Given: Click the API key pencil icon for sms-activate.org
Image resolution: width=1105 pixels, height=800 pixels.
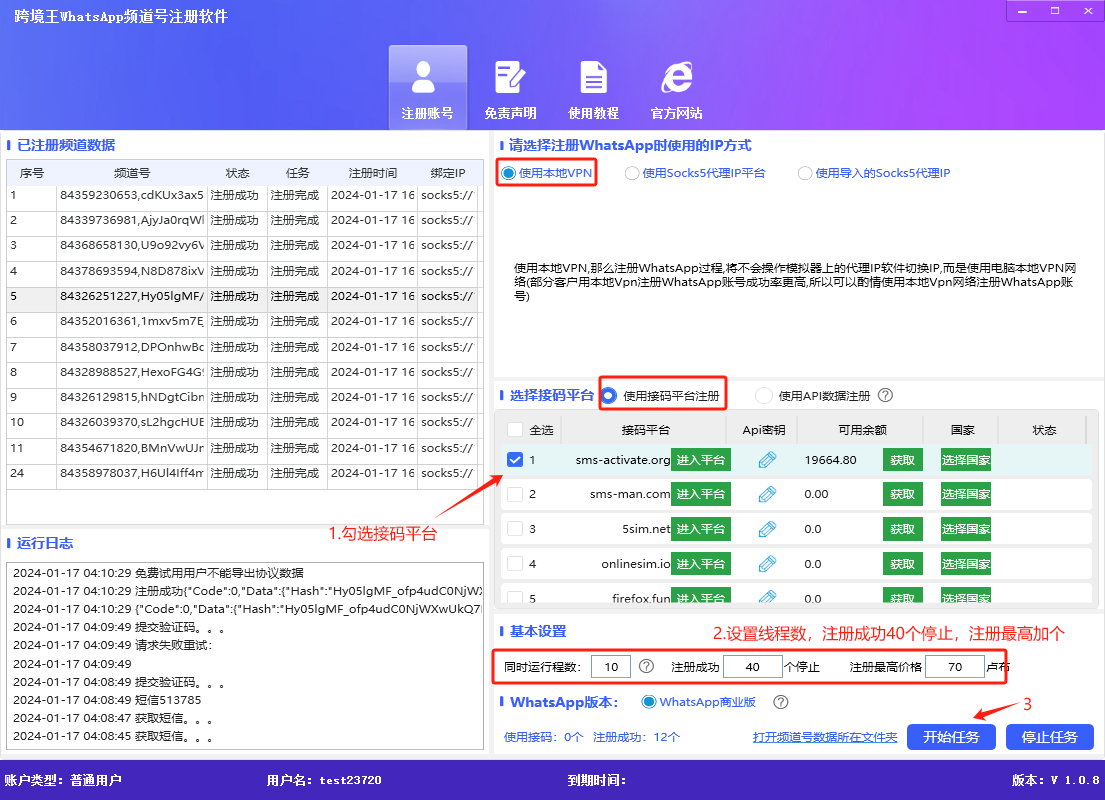Looking at the screenshot, I should pyautogui.click(x=767, y=460).
